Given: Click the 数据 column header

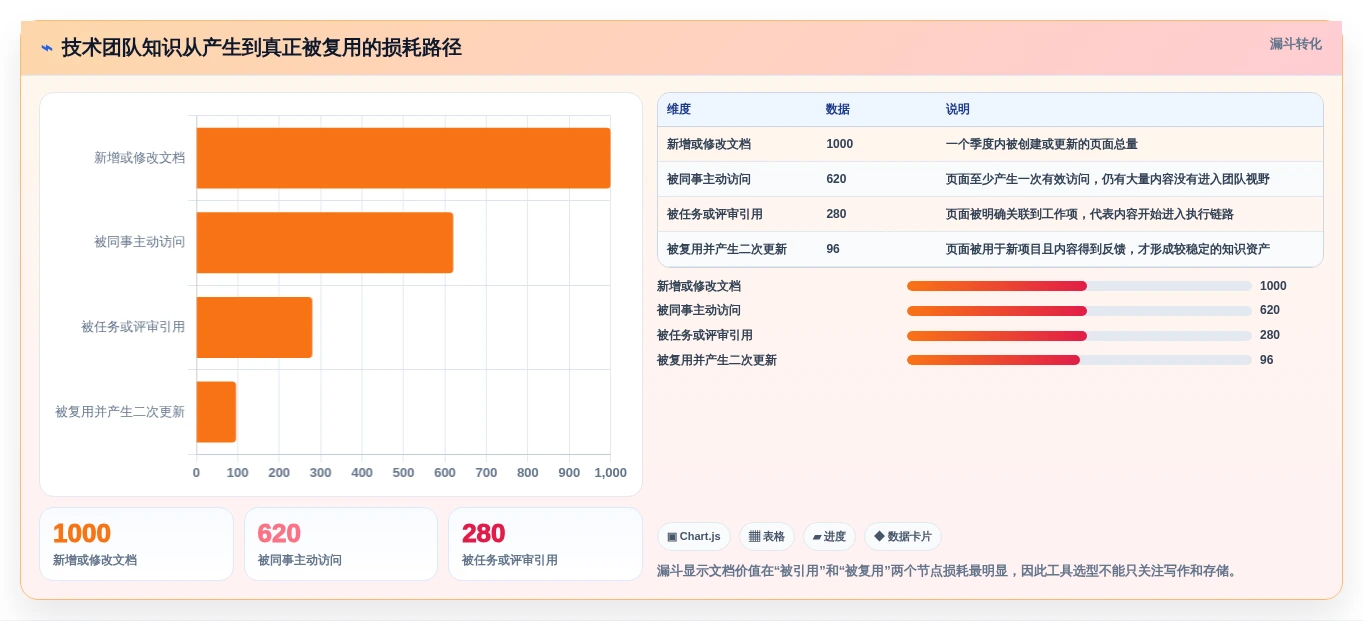Looking at the screenshot, I should click(838, 109).
